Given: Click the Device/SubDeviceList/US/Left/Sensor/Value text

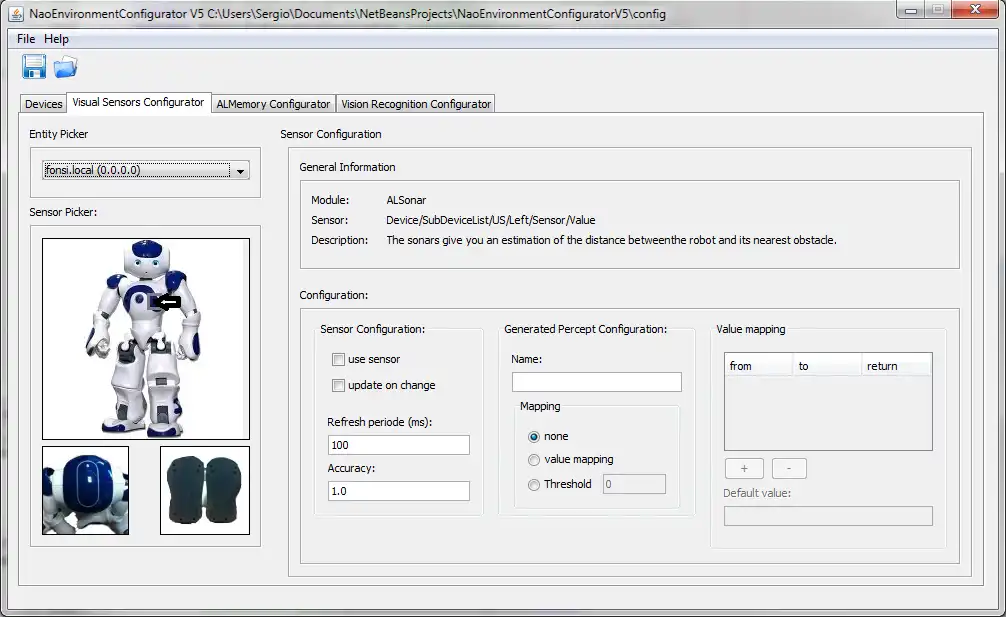Looking at the screenshot, I should tap(491, 220).
